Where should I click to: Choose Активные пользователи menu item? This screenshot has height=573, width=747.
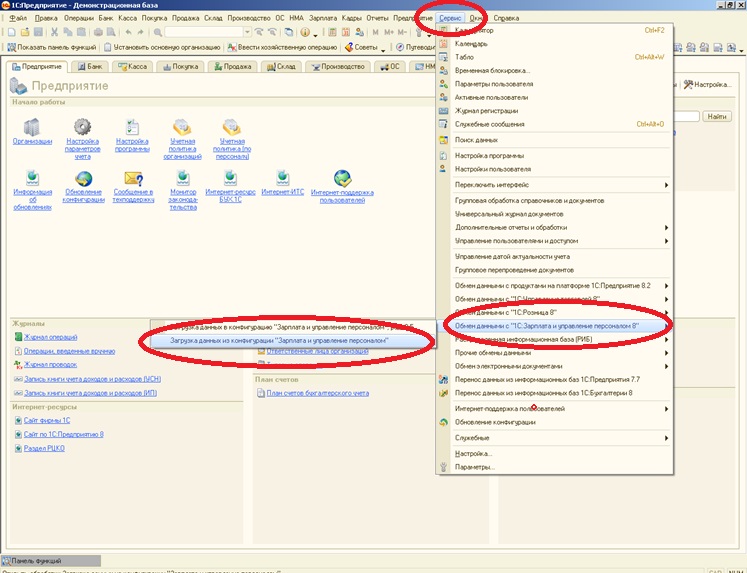[x=555, y=97]
